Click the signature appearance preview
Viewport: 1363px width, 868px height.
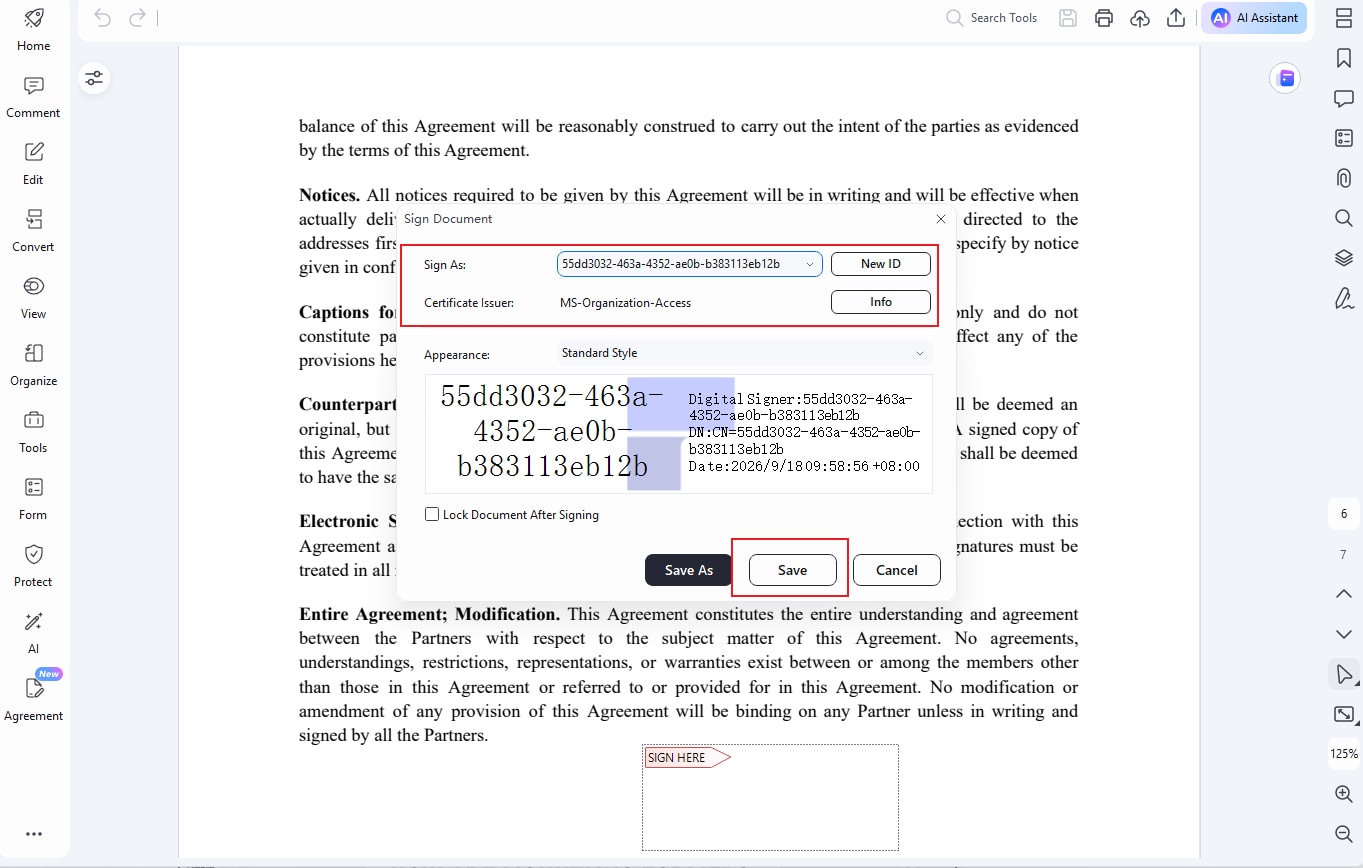click(x=679, y=434)
